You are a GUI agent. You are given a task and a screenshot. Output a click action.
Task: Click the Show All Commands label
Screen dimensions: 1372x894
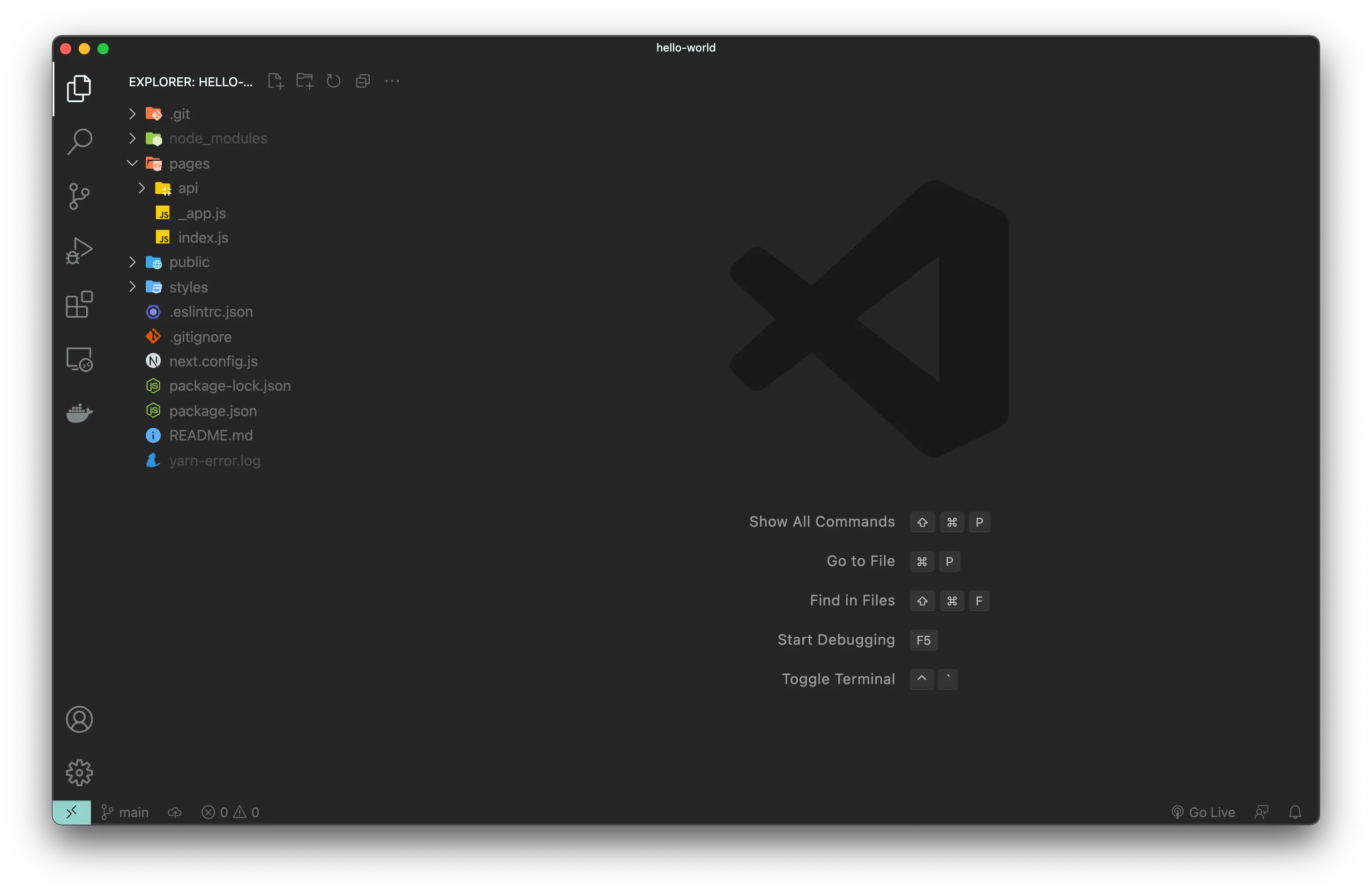(822, 521)
